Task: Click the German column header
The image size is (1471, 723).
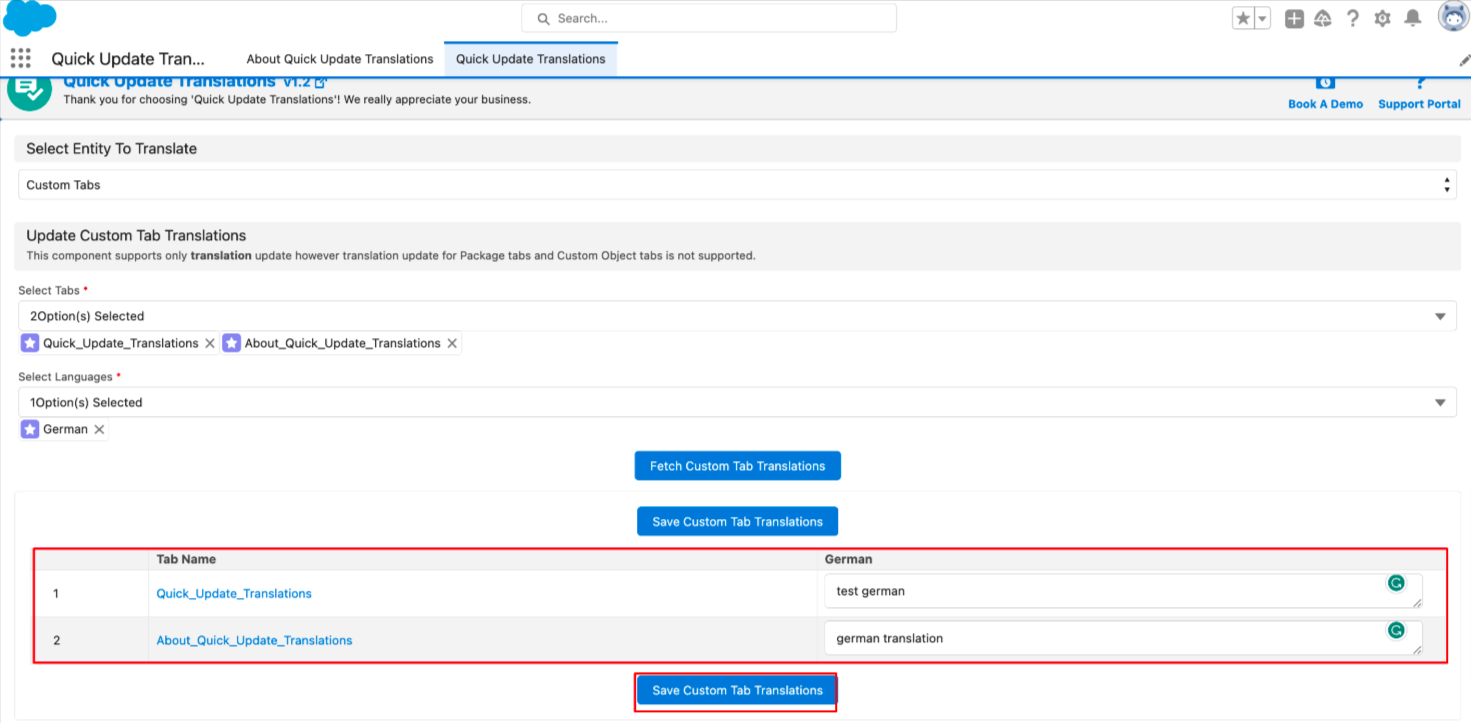Action: (848, 559)
